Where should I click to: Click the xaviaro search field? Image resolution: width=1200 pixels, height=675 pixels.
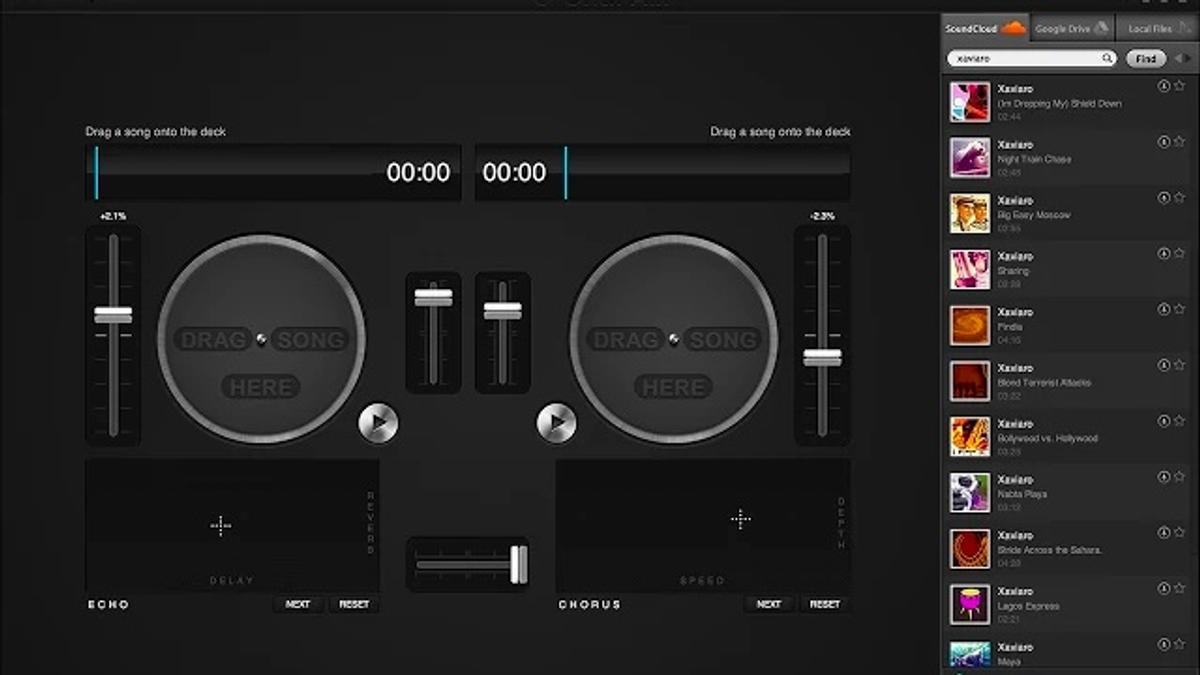click(1031, 59)
